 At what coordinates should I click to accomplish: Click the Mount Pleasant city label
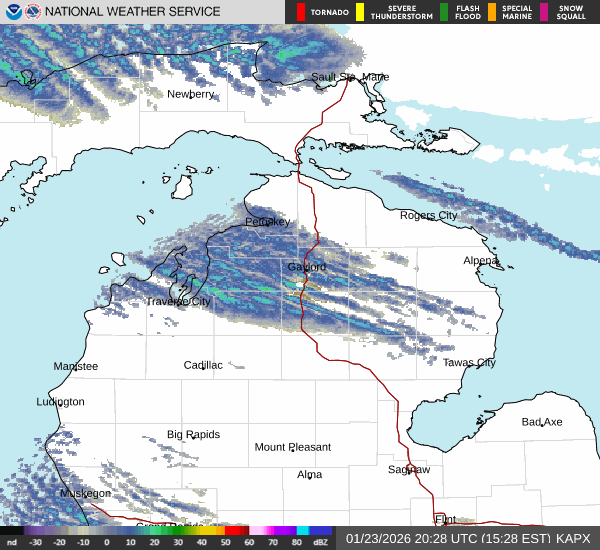[x=292, y=447]
